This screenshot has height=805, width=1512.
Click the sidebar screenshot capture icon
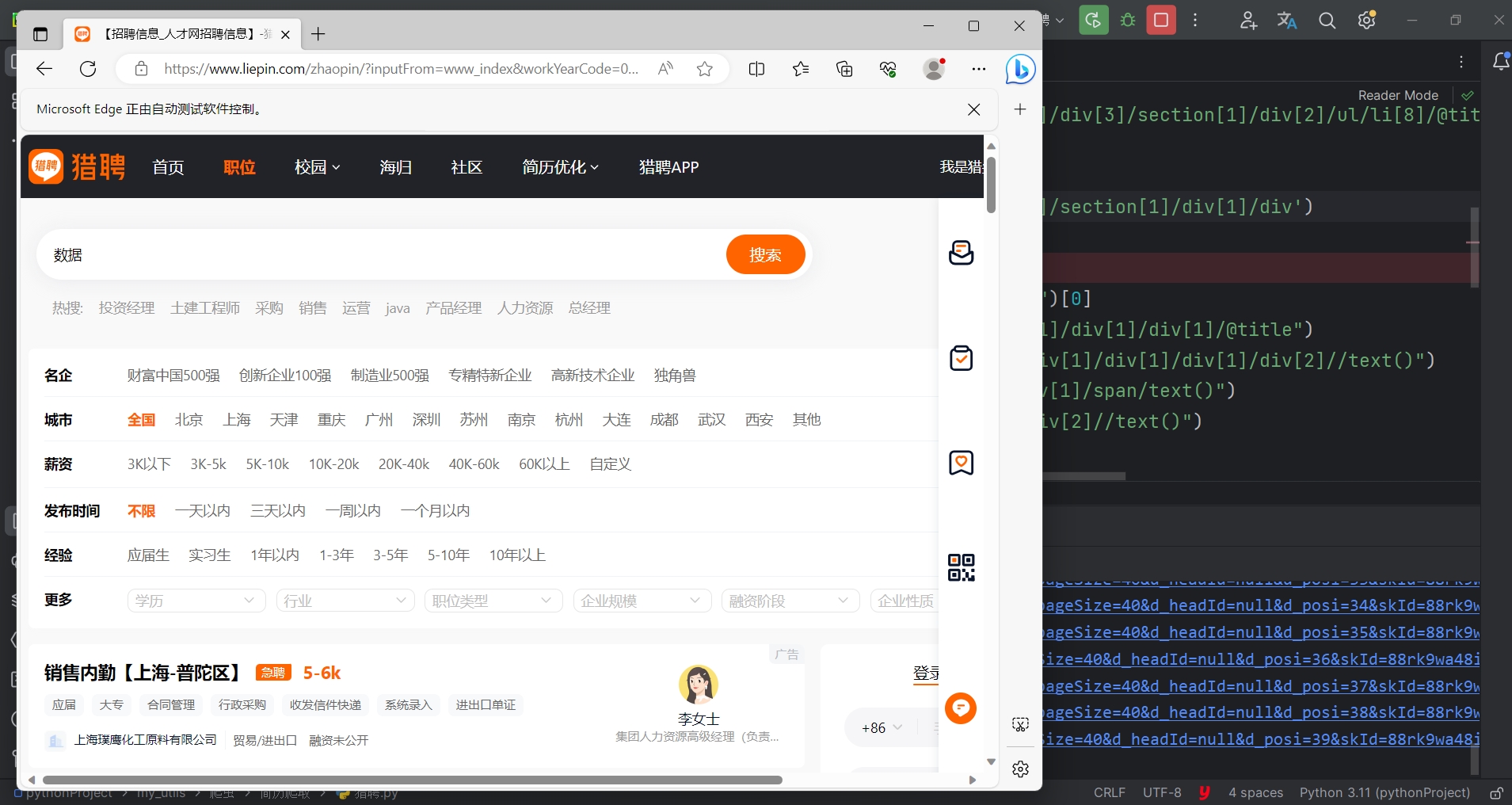click(1021, 724)
